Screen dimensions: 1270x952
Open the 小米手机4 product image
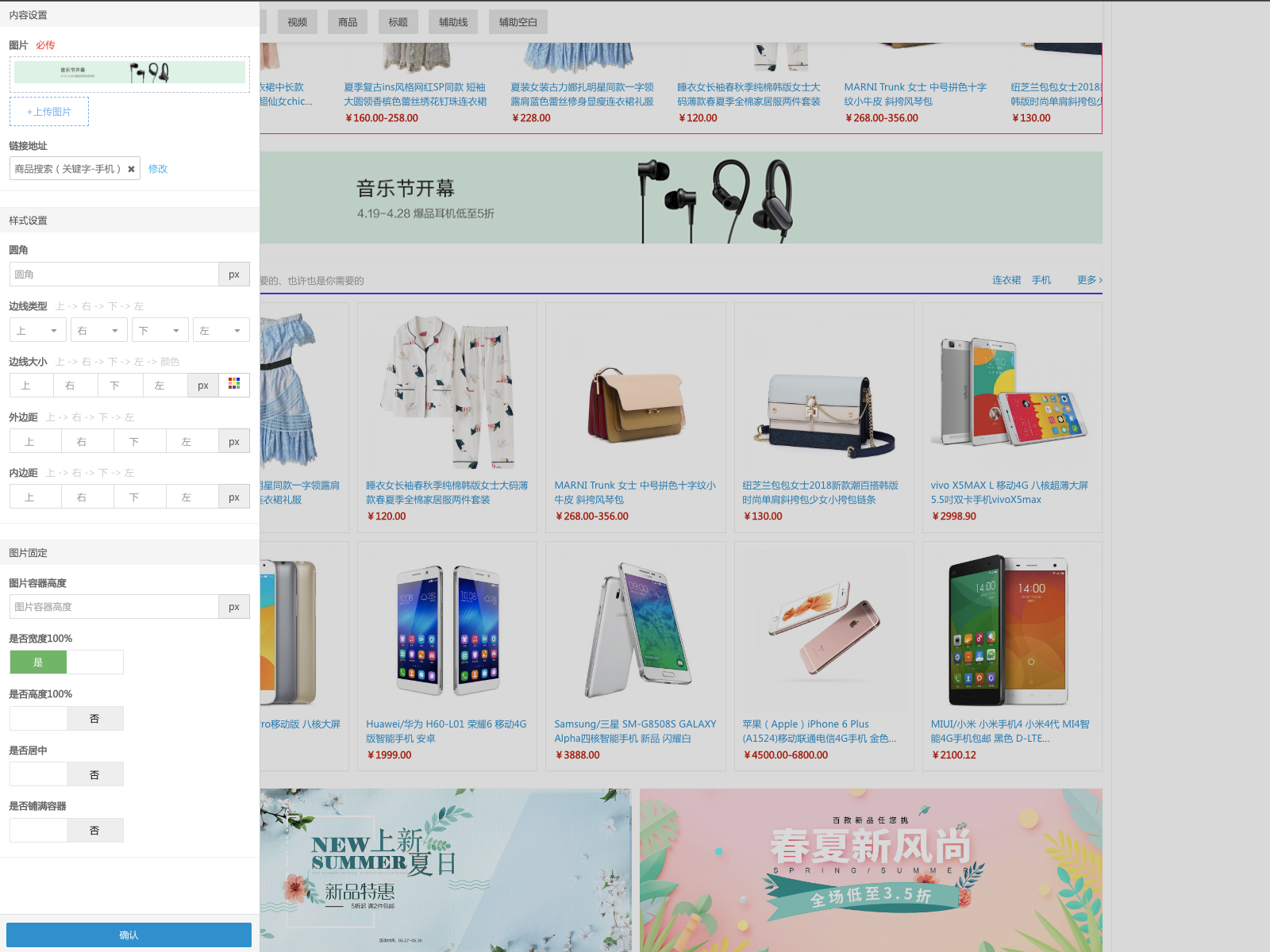[x=1012, y=631]
